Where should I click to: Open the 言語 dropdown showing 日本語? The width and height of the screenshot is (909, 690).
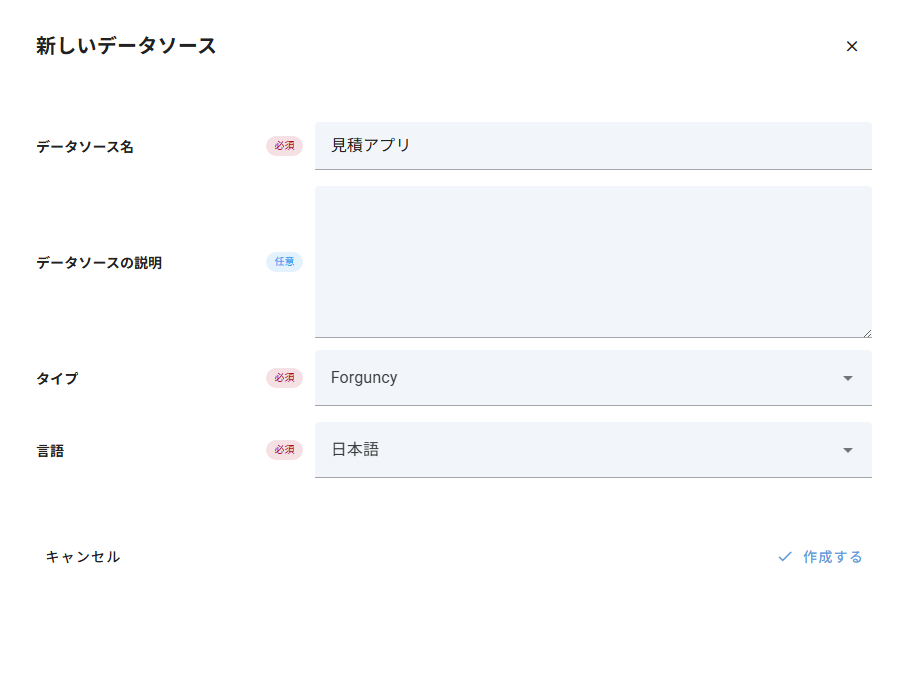(580, 450)
